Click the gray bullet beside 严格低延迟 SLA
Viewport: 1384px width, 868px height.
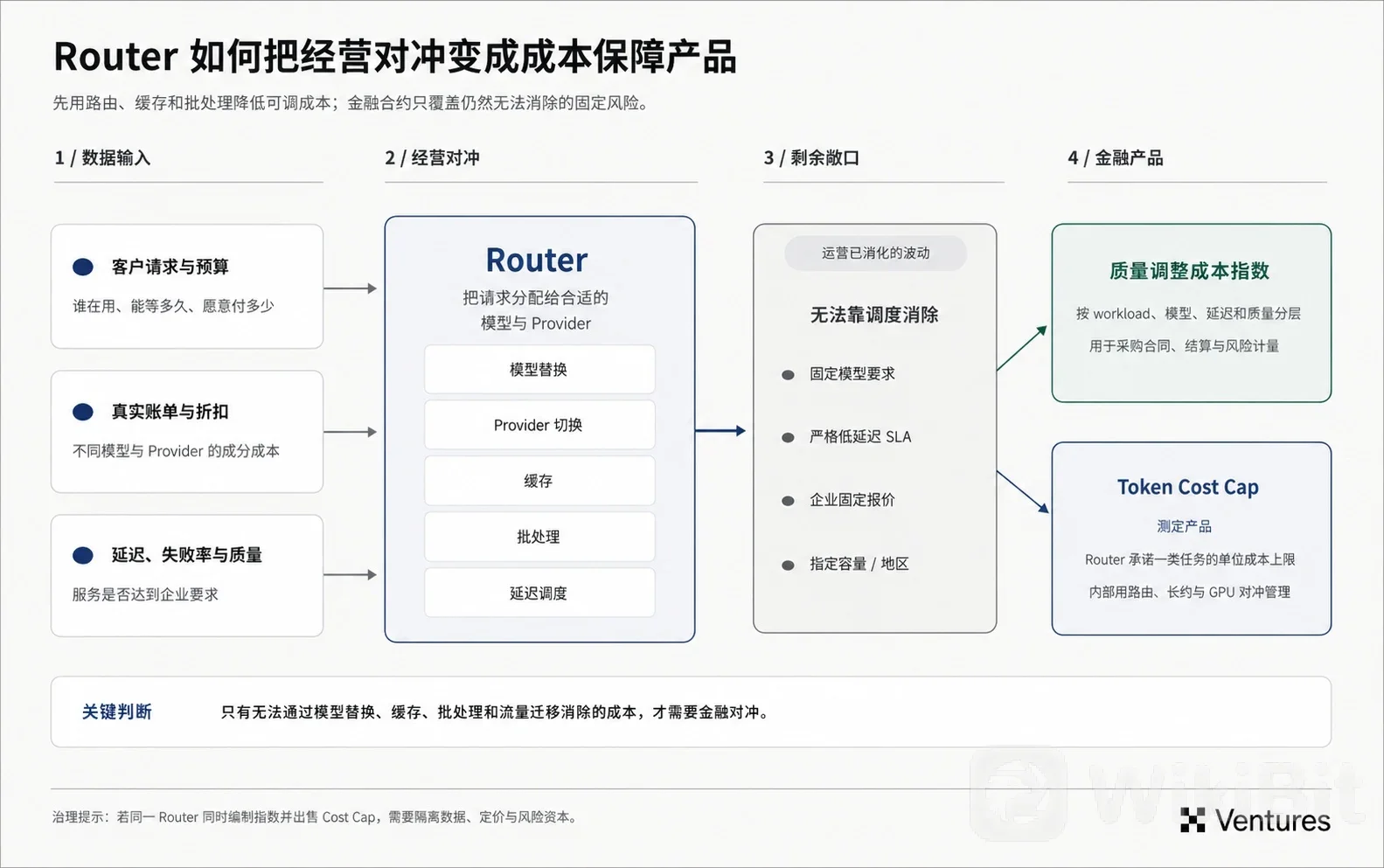[788, 438]
